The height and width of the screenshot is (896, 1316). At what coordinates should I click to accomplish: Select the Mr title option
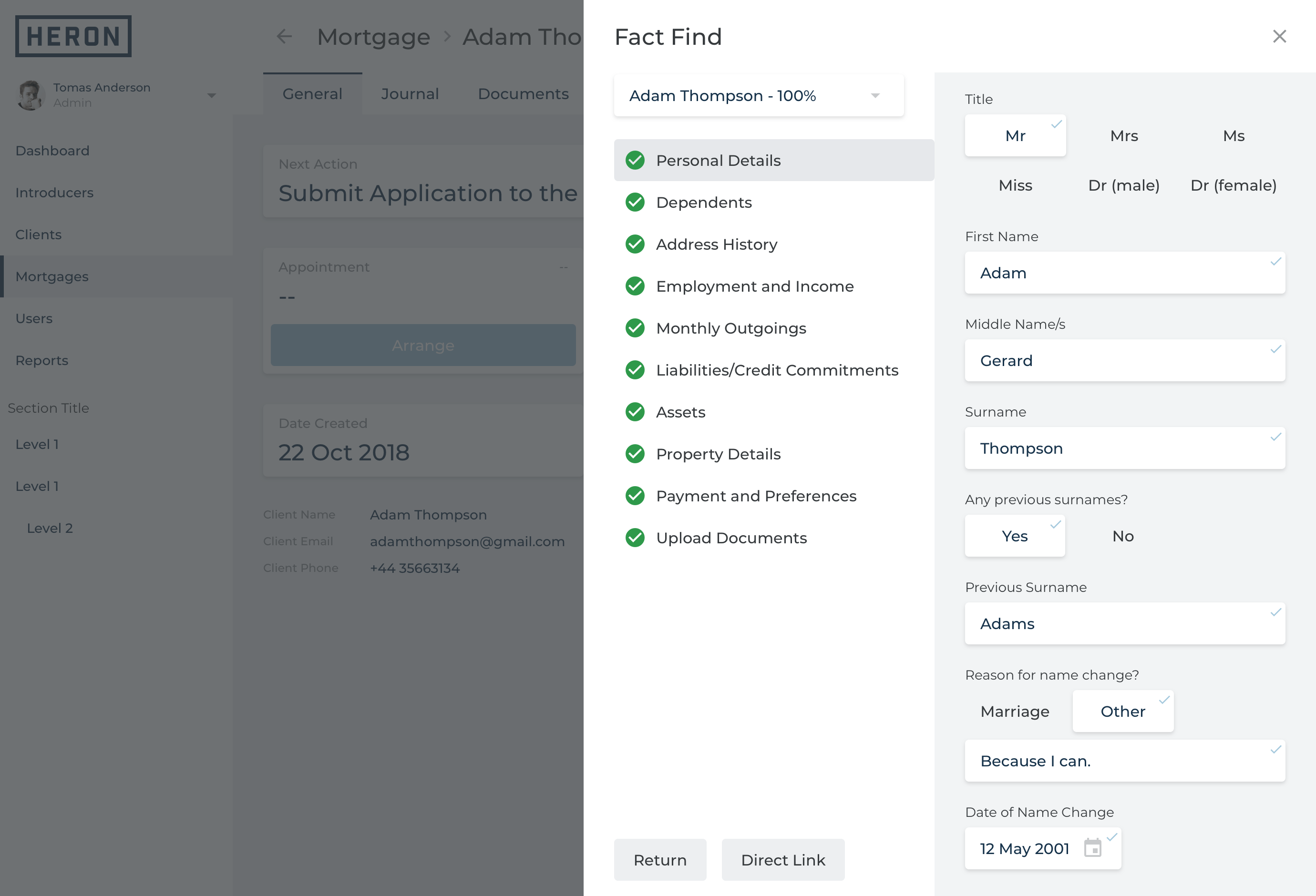[x=1015, y=136]
